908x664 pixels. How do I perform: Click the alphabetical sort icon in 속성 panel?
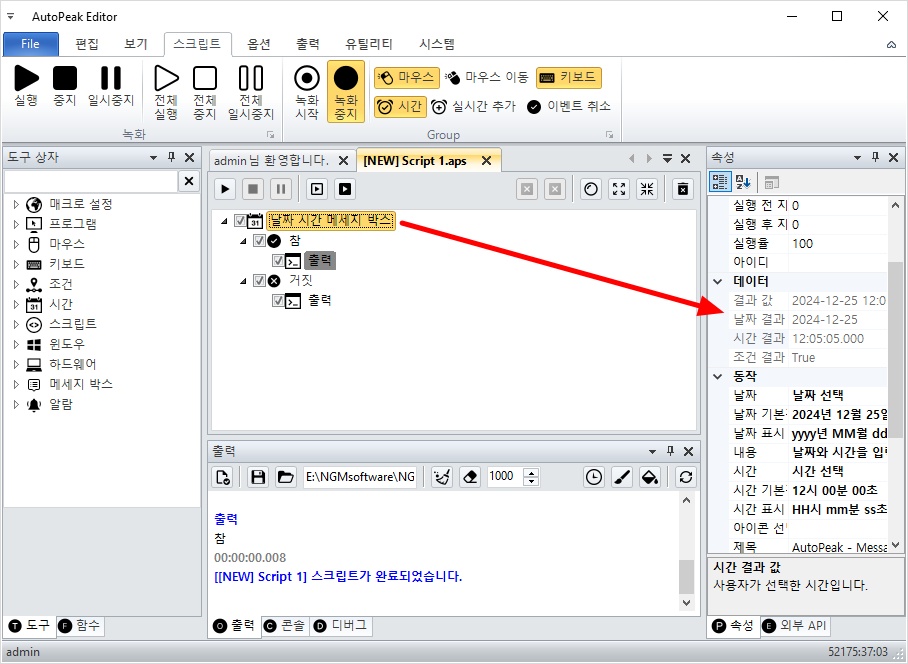743,182
